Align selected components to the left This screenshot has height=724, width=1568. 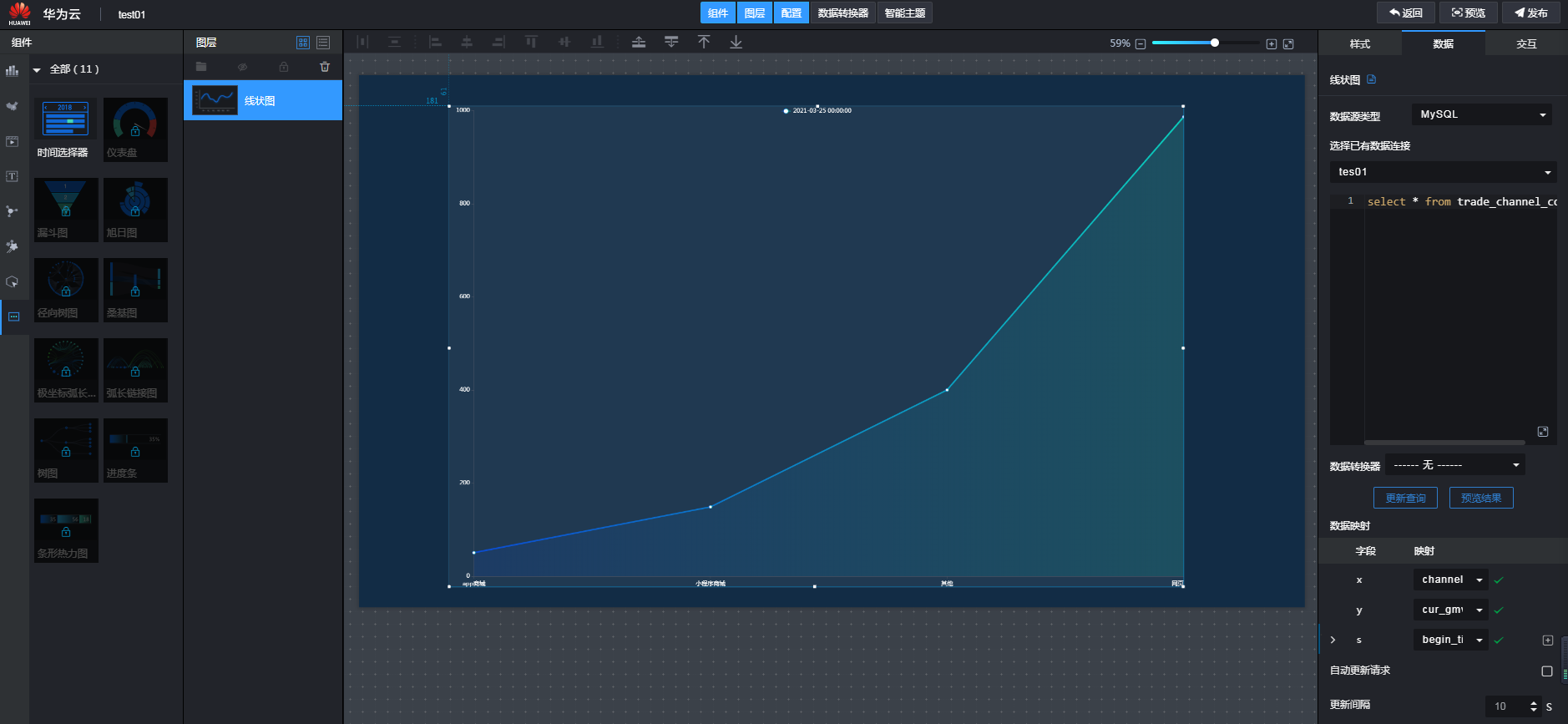coord(435,42)
